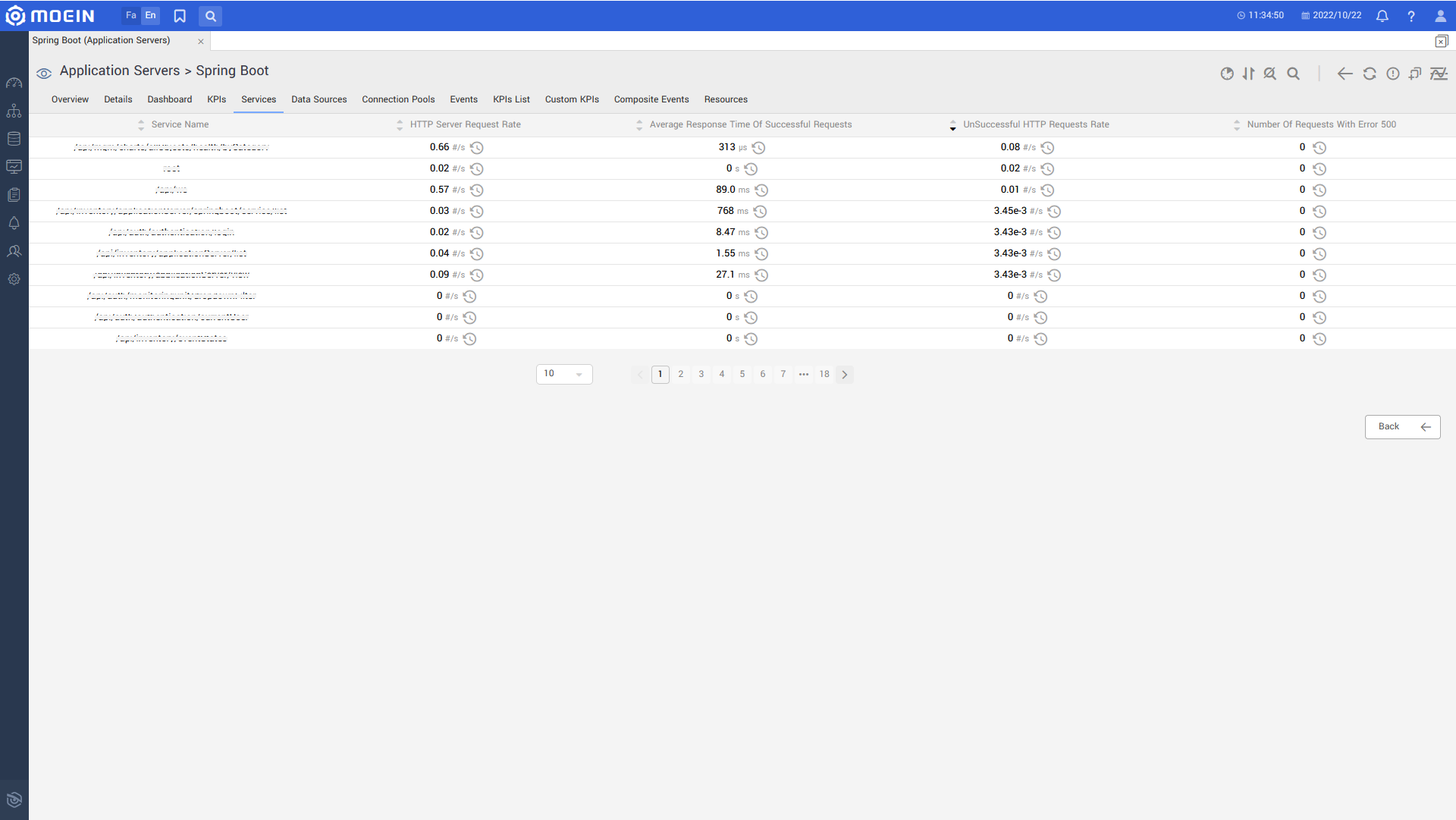Open the Connection Pools tab
The image size is (1456, 820).
pyautogui.click(x=398, y=99)
